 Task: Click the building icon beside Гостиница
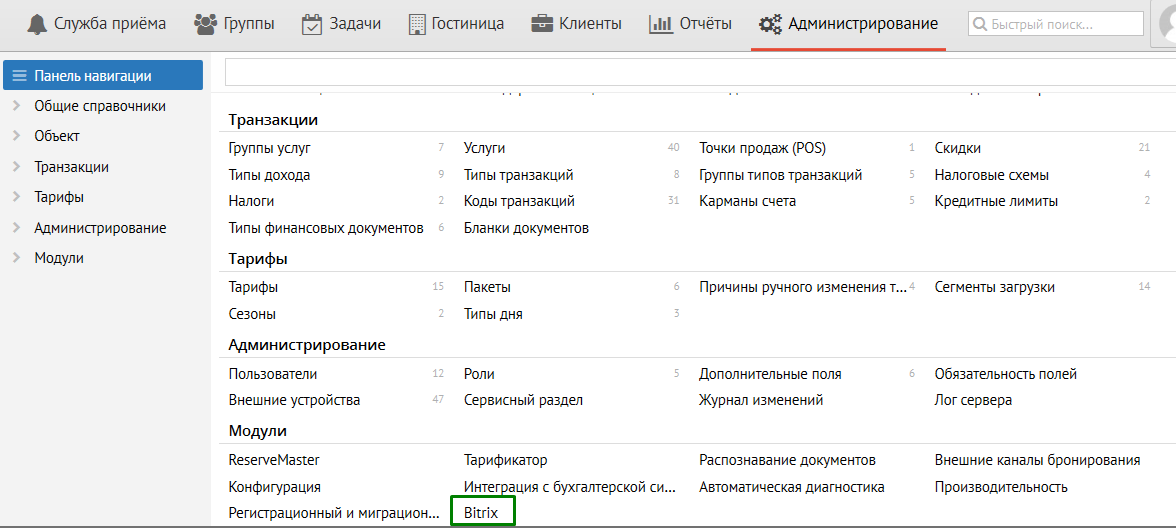(x=417, y=24)
